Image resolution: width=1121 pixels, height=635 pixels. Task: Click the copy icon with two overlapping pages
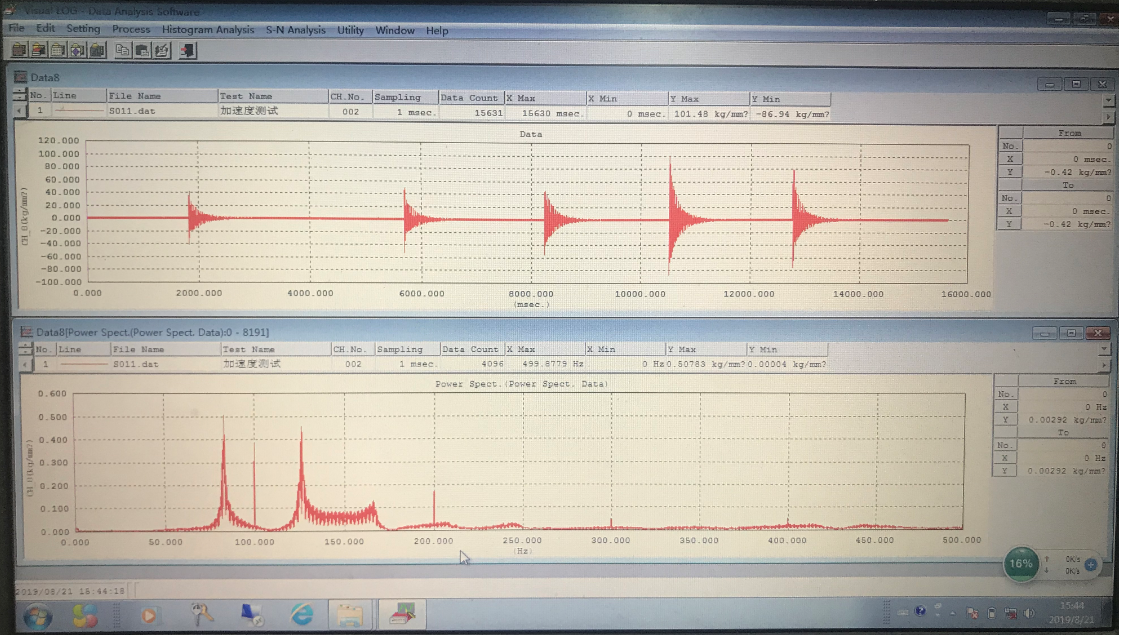(122, 49)
